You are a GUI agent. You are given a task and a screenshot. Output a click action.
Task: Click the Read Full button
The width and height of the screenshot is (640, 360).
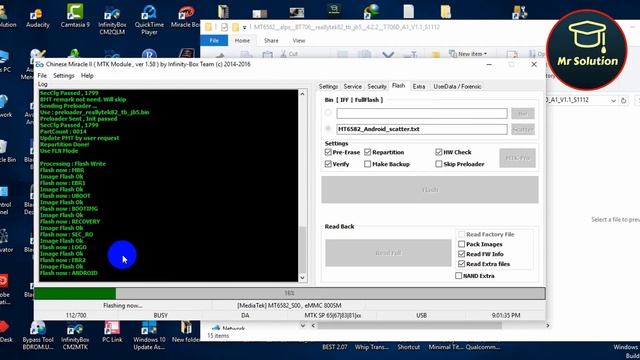tap(388, 253)
